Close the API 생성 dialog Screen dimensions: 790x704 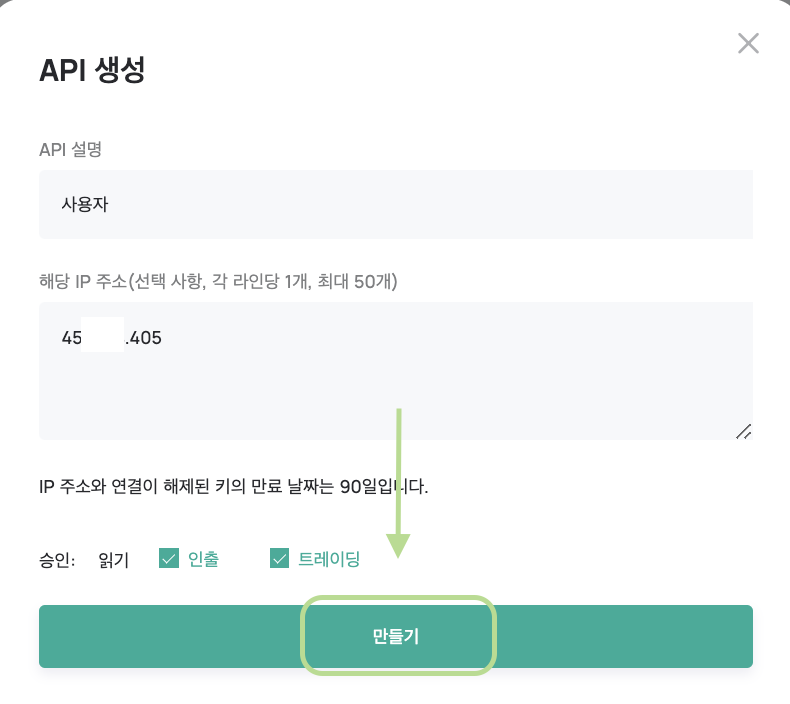click(748, 43)
